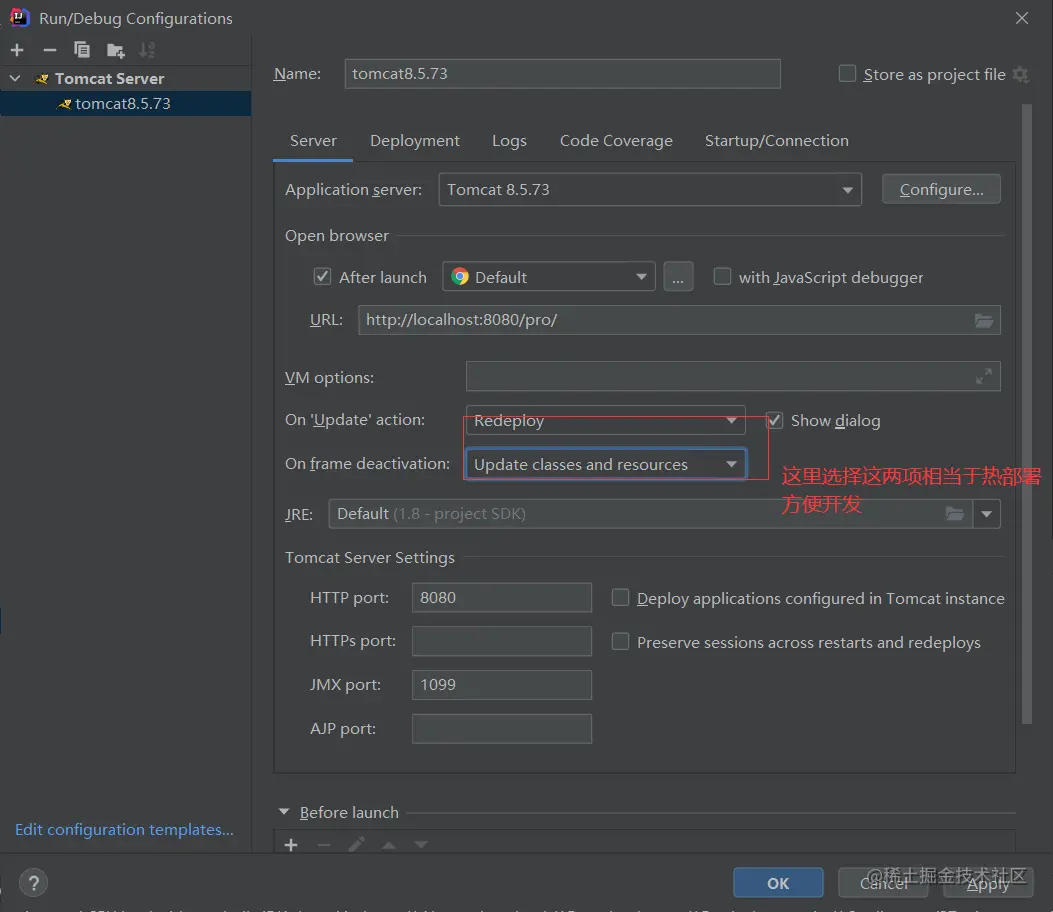Click the URL input field

[680, 320]
